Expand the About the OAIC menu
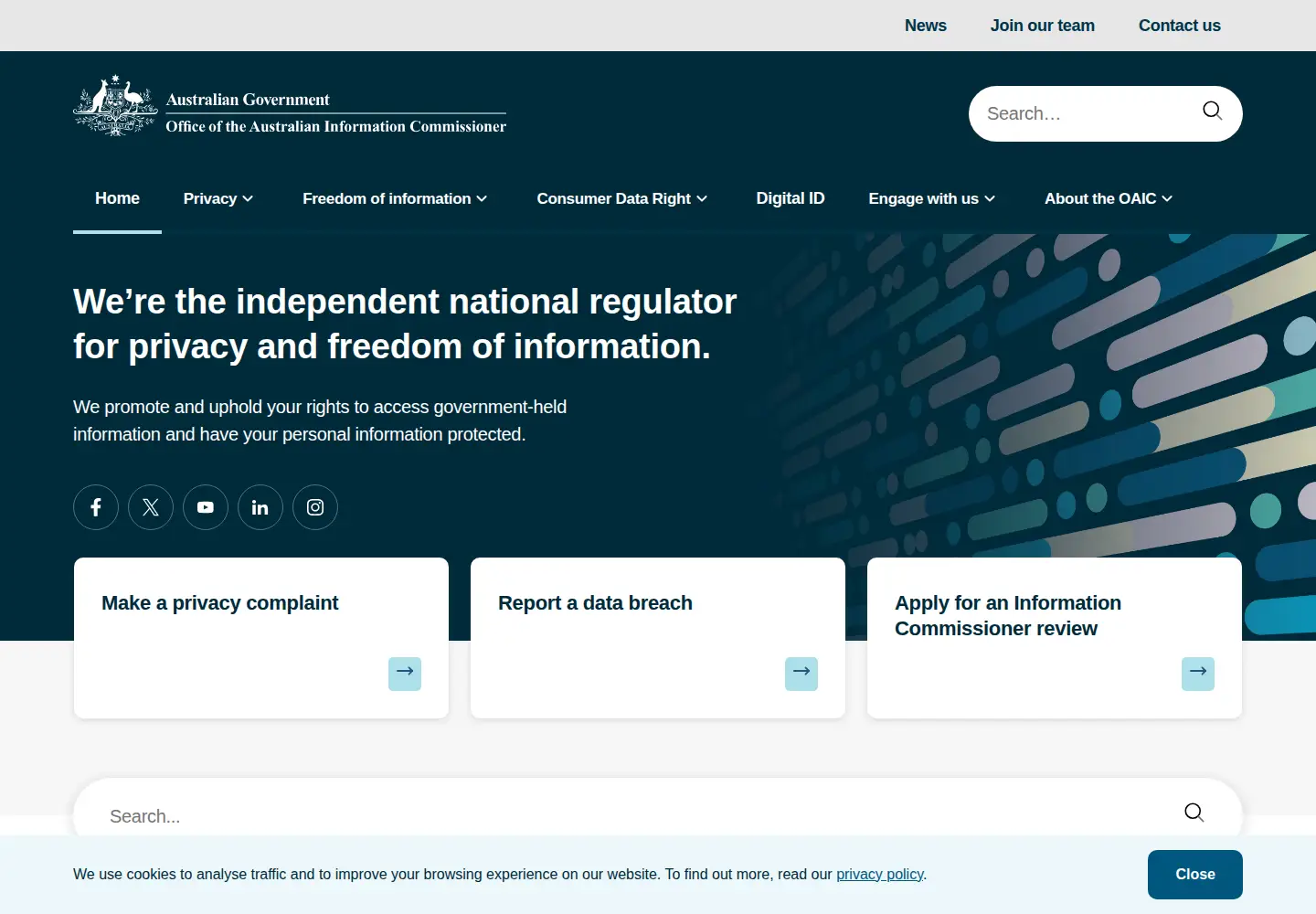 [x=1109, y=198]
